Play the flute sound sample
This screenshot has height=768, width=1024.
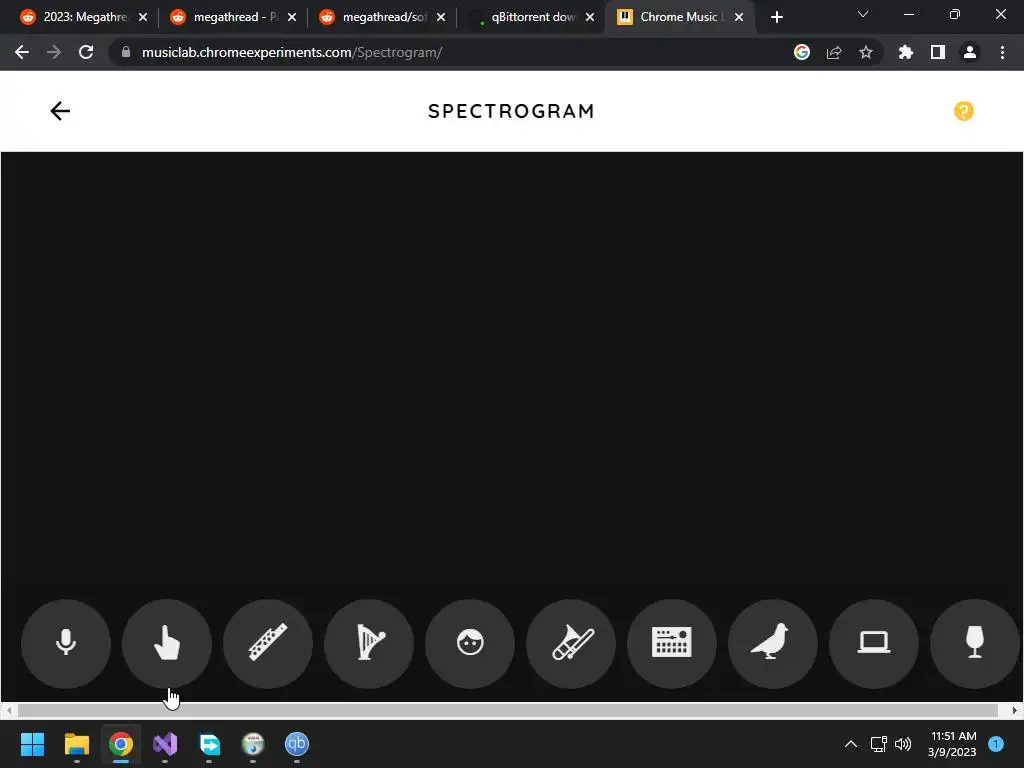268,643
